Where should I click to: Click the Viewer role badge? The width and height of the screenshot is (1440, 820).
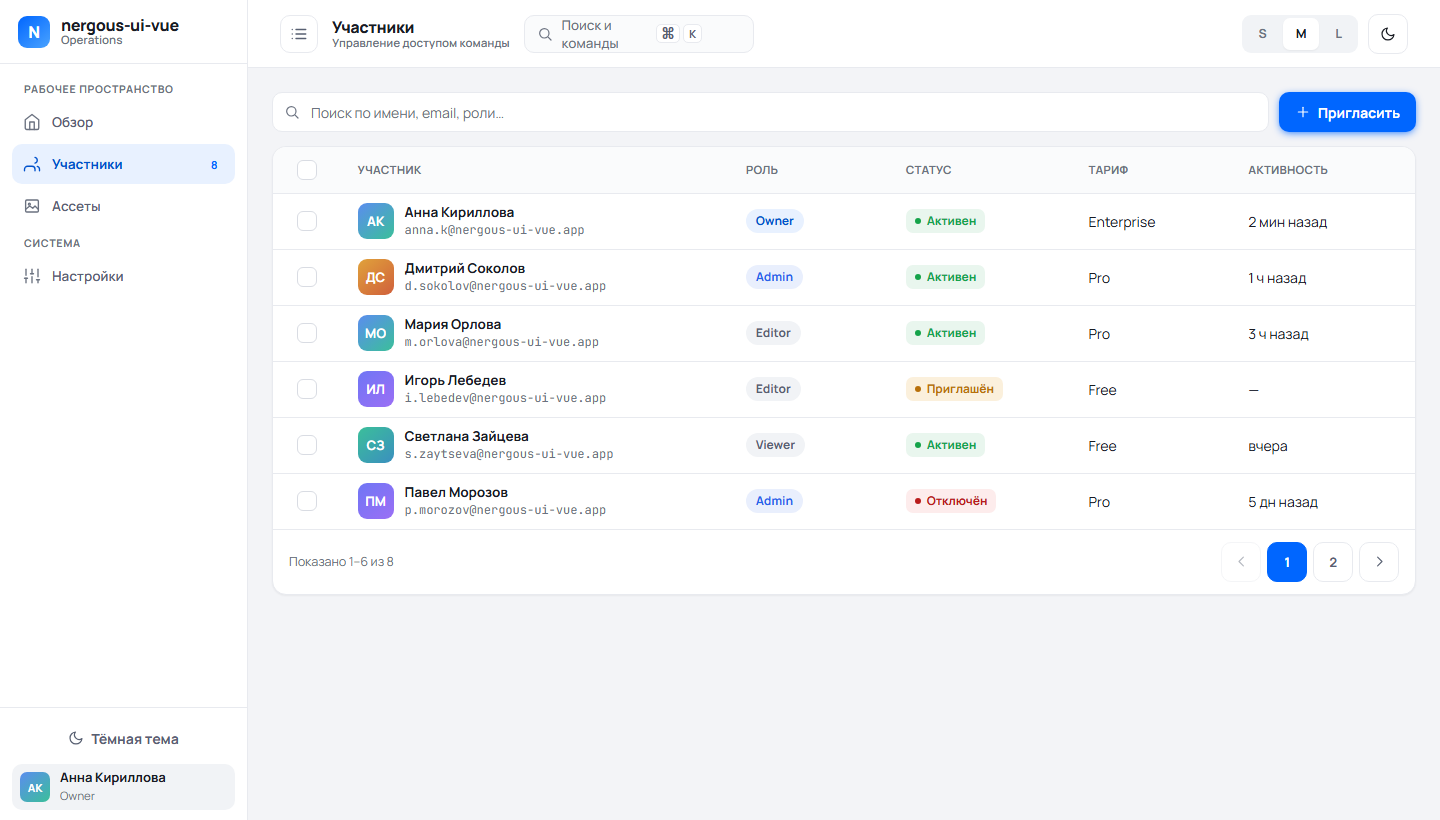[775, 445]
